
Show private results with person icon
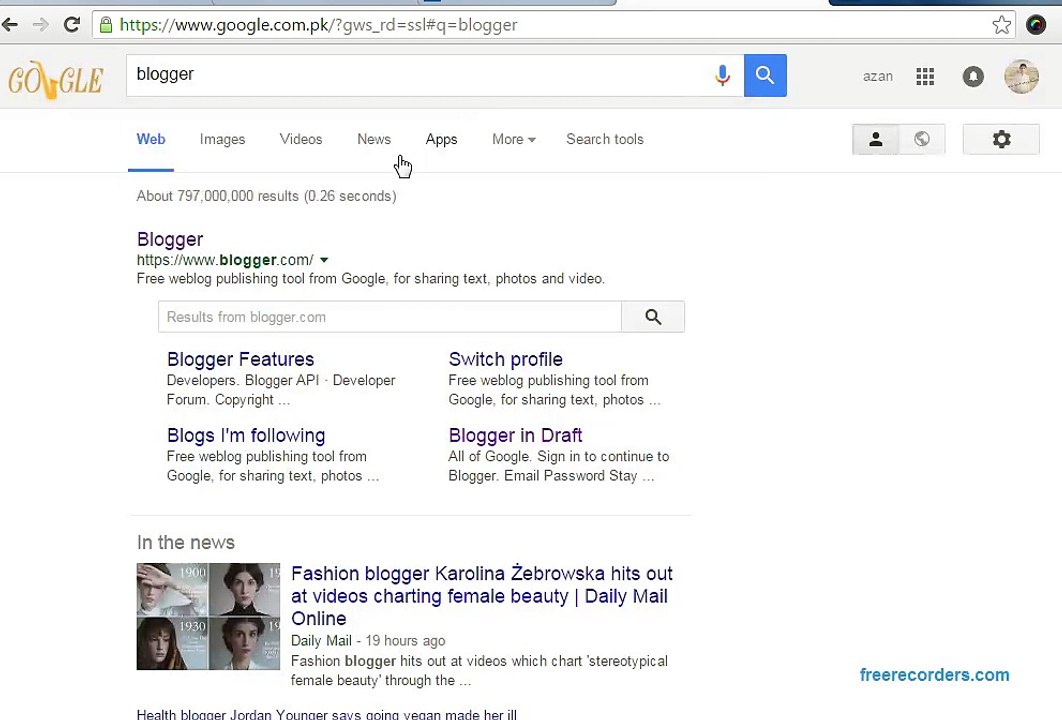[x=875, y=140]
